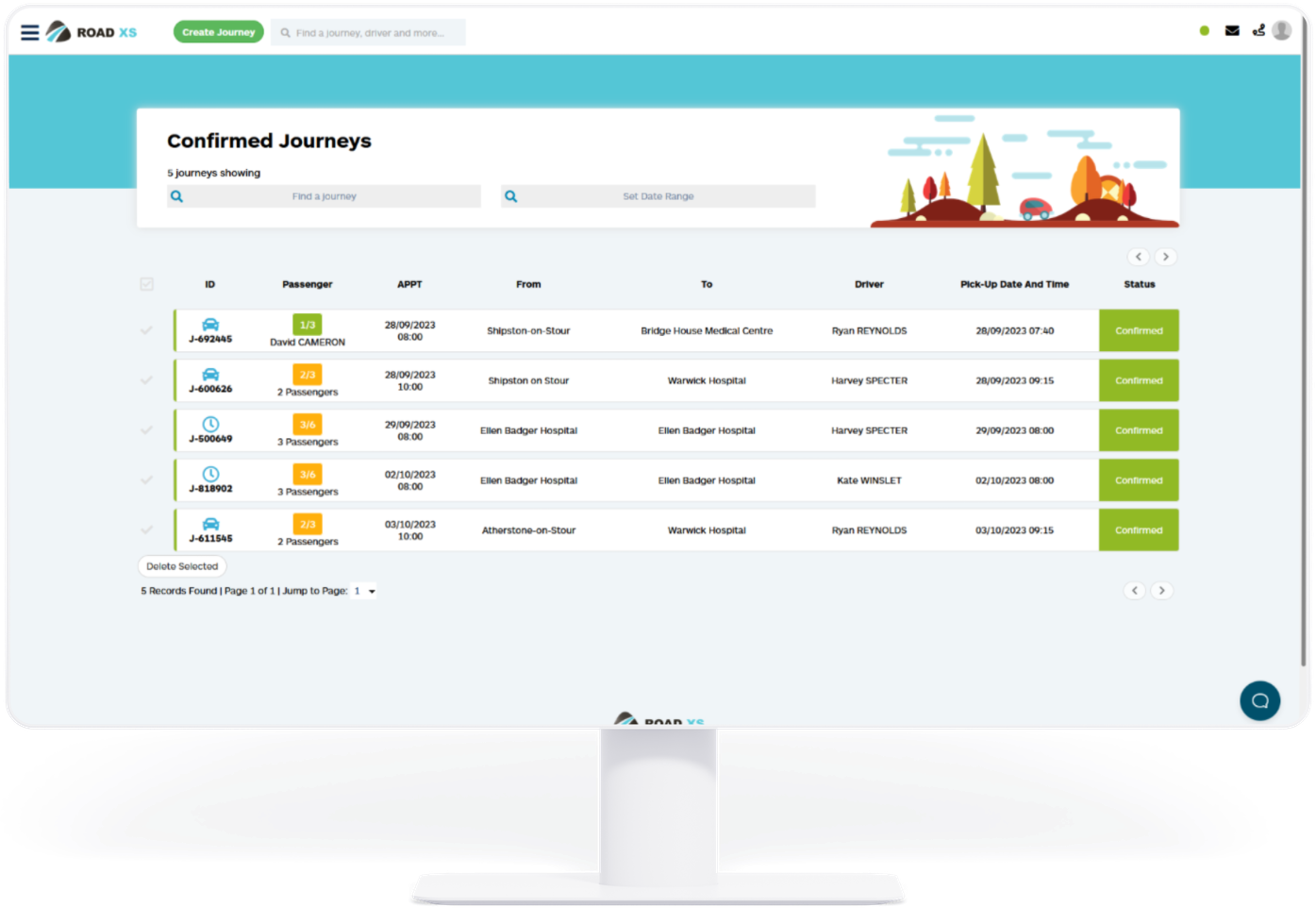This screenshot has height=908, width=1316.
Task: Open the user profile avatar icon
Action: [x=1281, y=31]
